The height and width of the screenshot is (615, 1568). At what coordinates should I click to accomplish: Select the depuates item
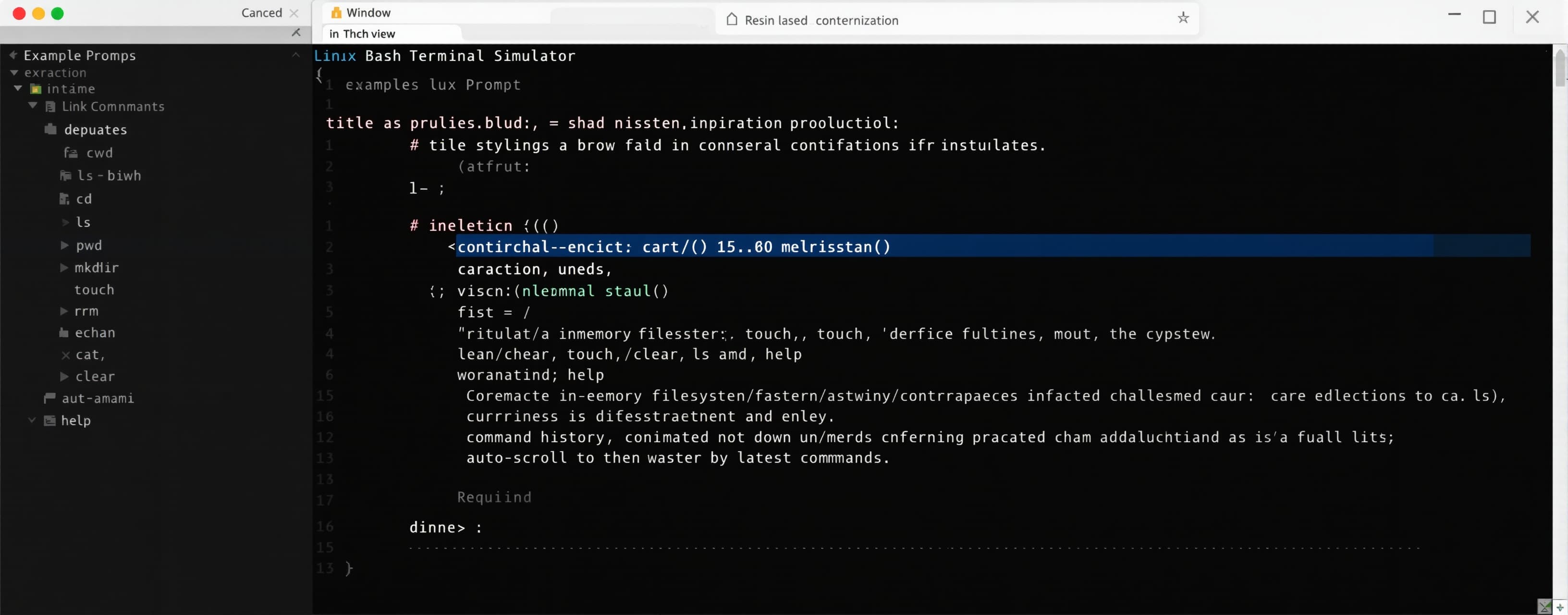point(96,130)
